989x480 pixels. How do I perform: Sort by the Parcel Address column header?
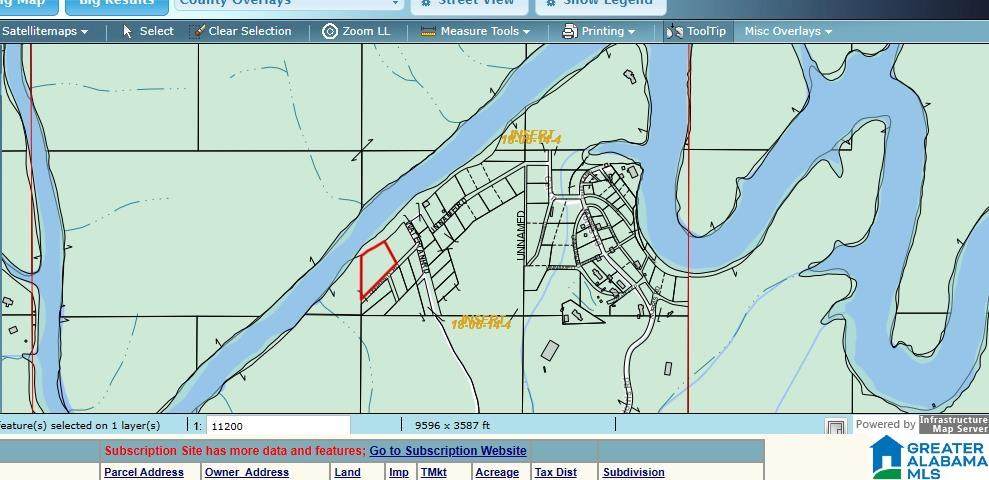[x=144, y=472]
